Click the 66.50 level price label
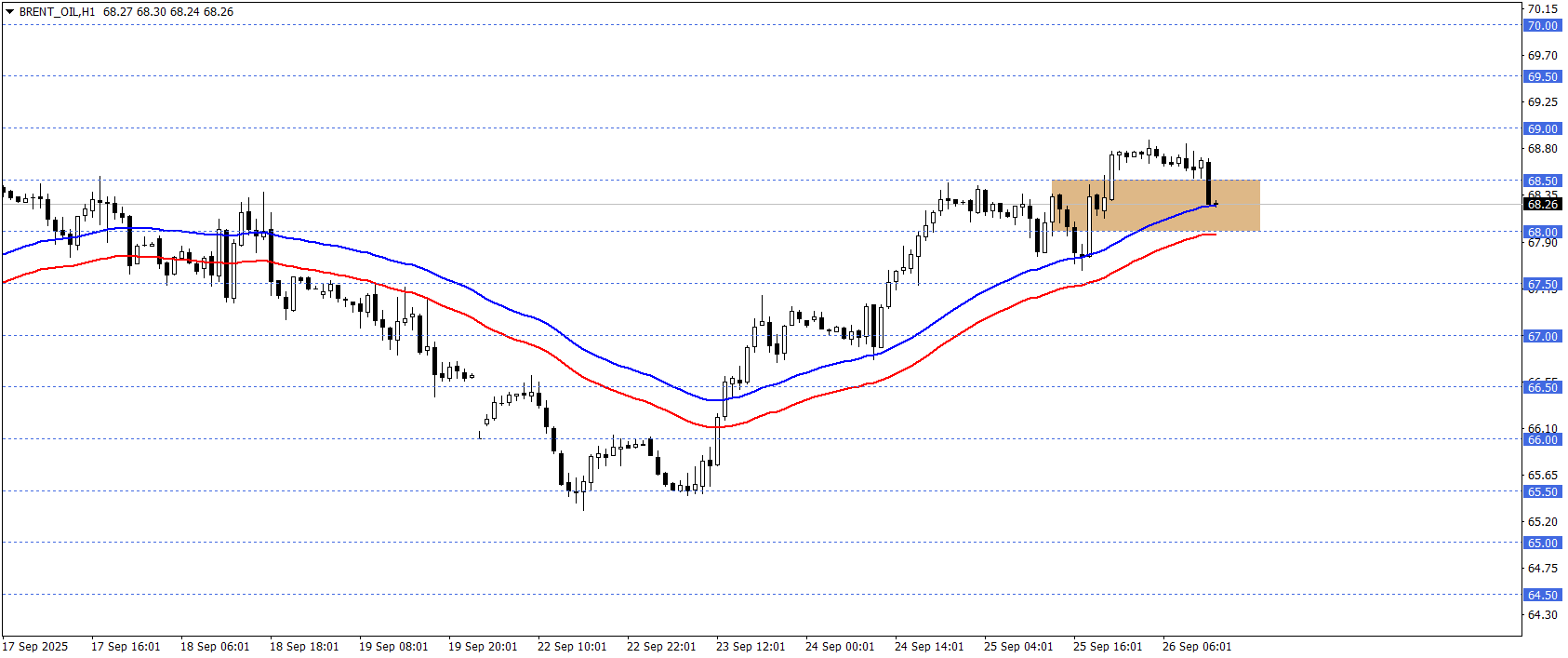This screenshot has width=1568, height=658. click(x=1542, y=387)
